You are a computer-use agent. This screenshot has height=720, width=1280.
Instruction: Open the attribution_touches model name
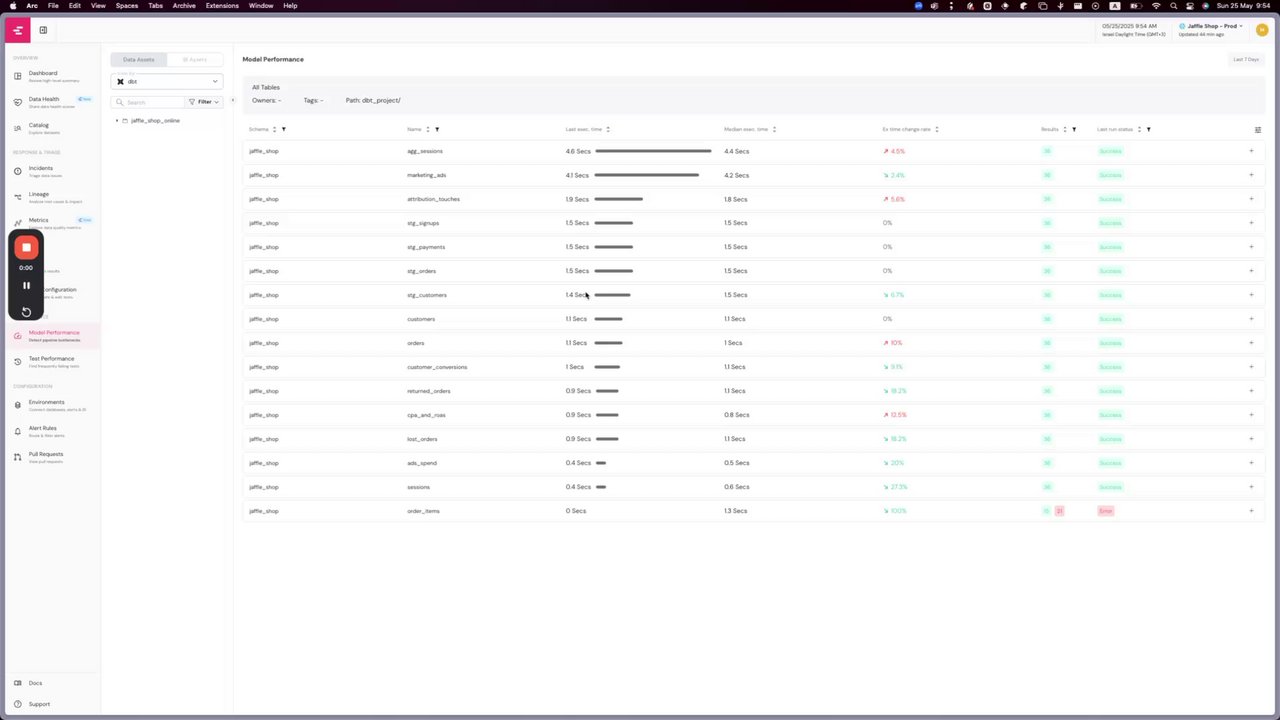coord(433,199)
